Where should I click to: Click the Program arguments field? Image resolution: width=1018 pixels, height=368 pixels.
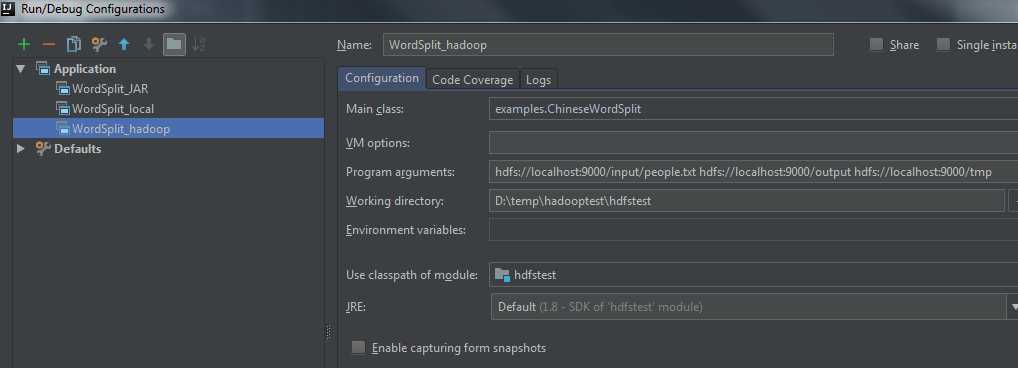click(753, 171)
